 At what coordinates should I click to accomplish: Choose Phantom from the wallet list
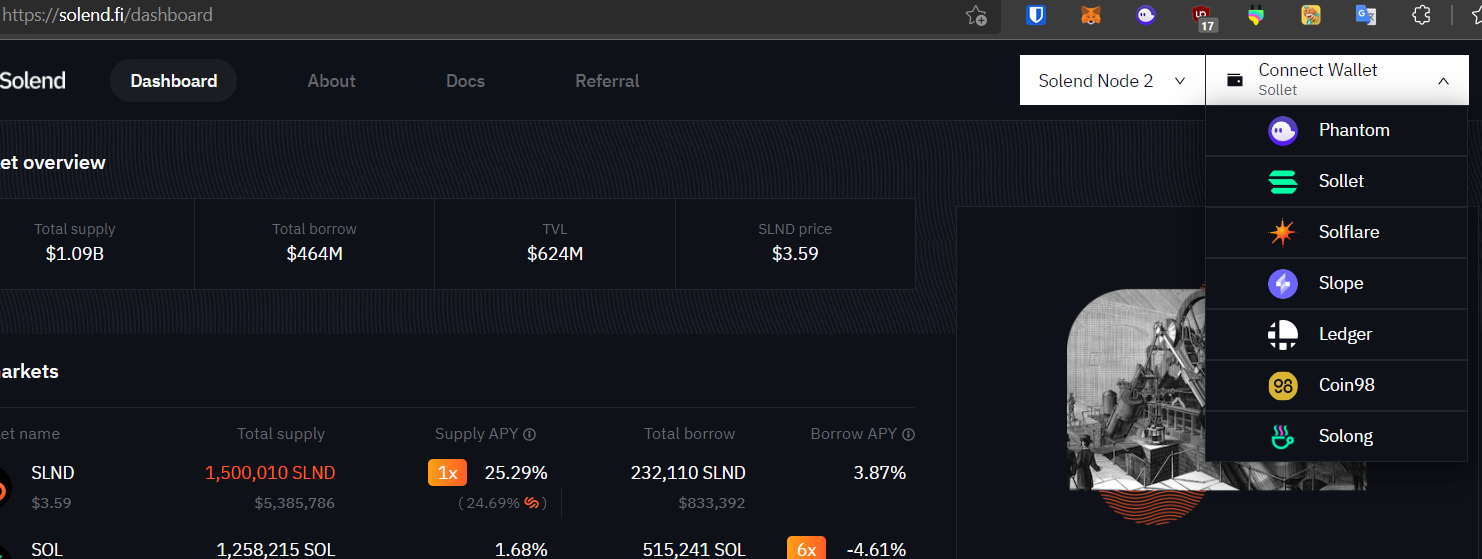pyautogui.click(x=1337, y=130)
